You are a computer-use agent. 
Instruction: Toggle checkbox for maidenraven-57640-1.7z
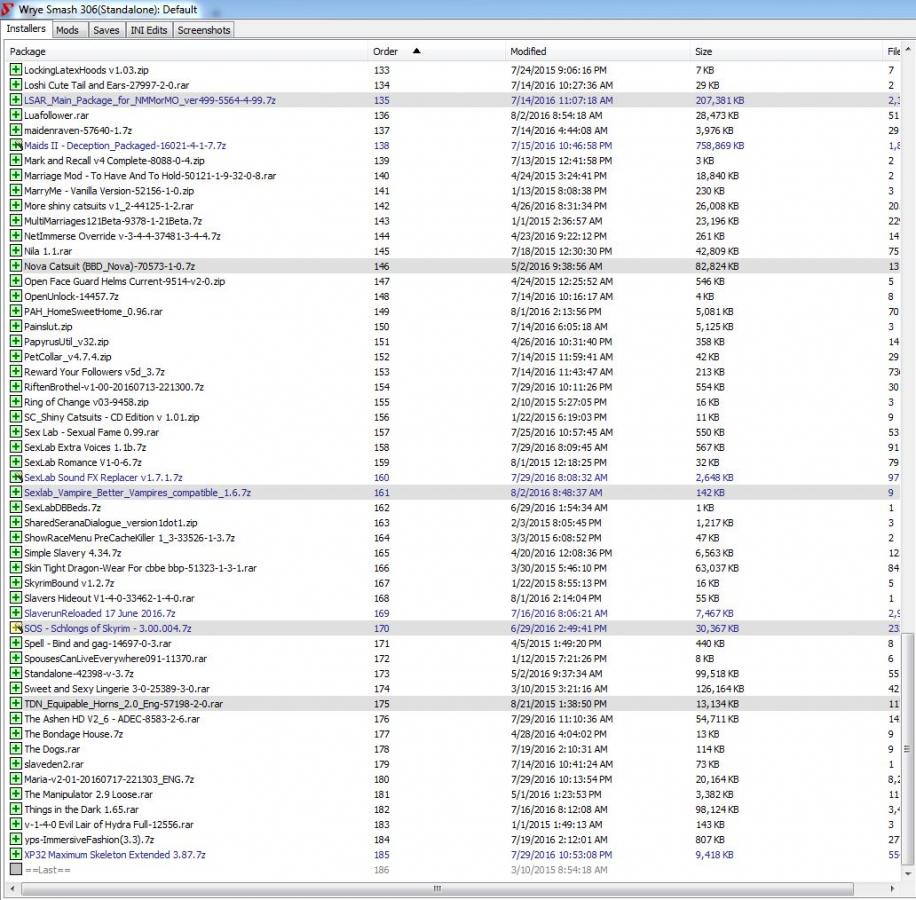(x=16, y=130)
